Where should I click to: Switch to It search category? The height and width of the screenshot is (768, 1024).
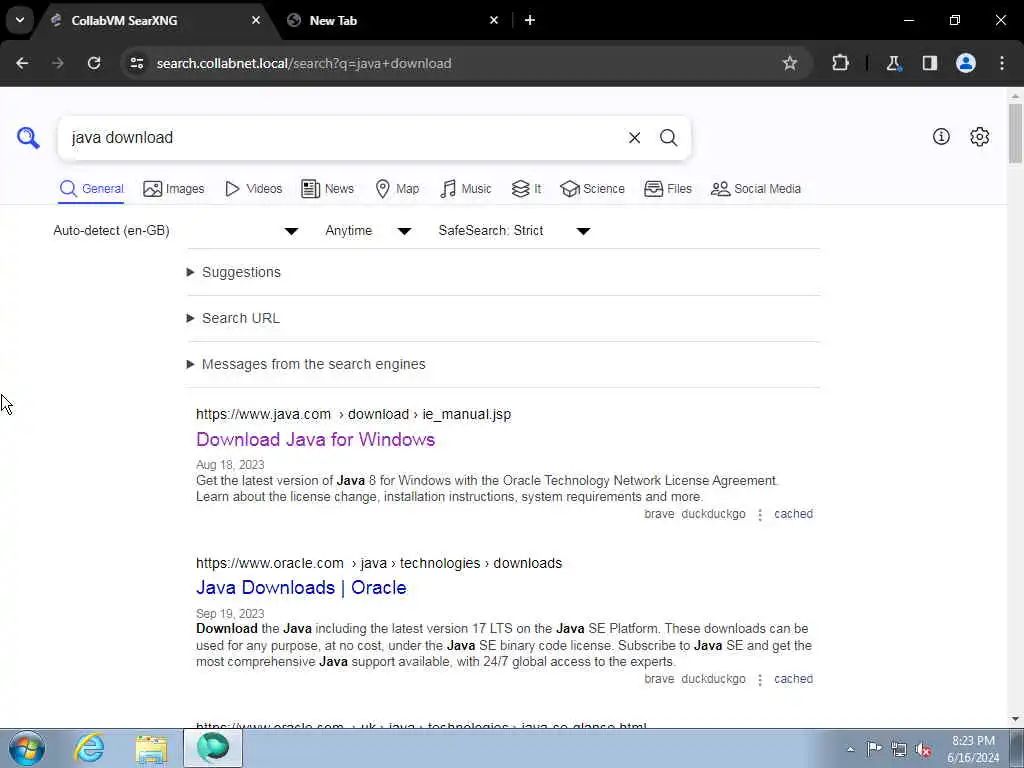pyautogui.click(x=526, y=189)
